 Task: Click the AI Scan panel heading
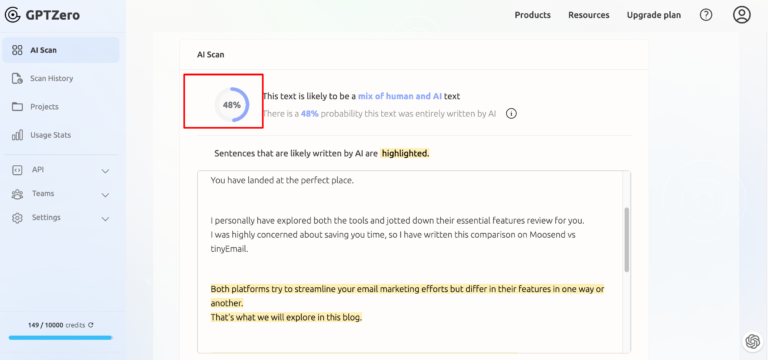(211, 55)
